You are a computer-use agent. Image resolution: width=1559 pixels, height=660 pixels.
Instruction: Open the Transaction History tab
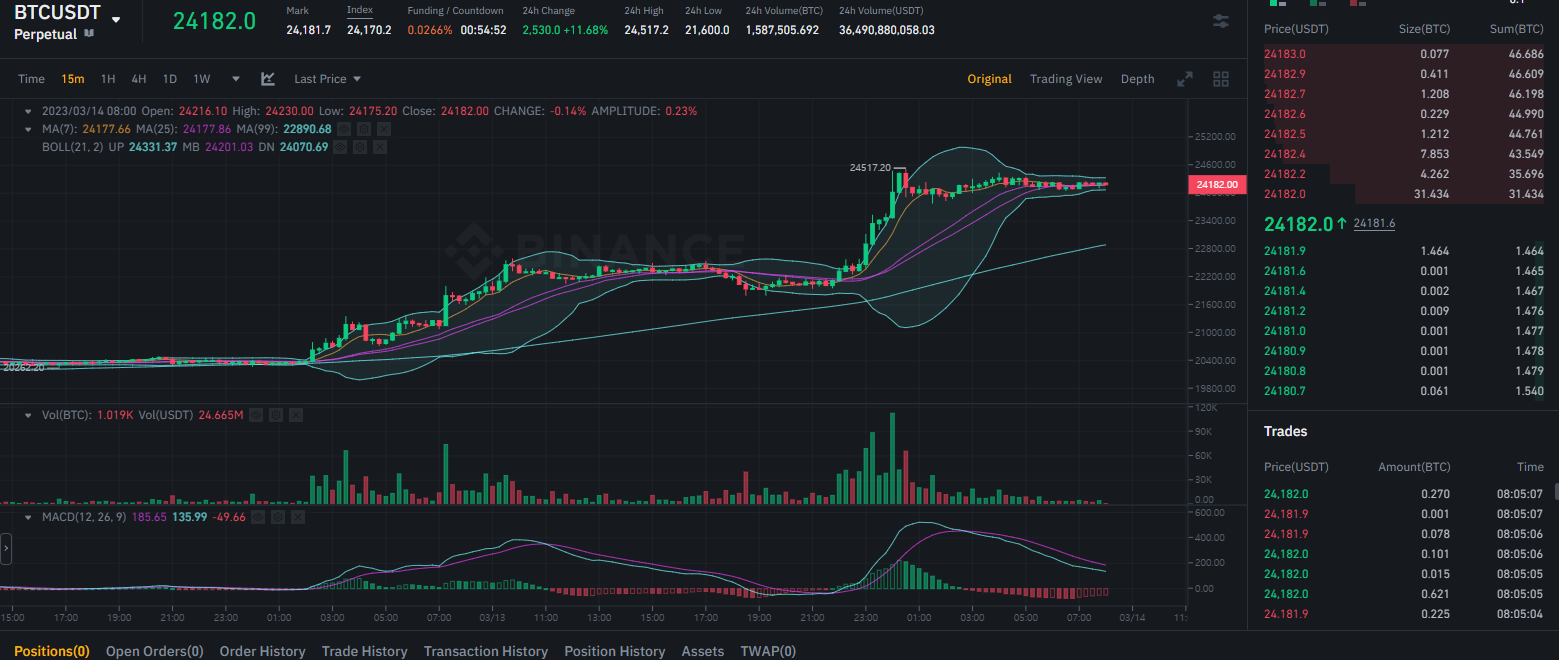coord(486,651)
